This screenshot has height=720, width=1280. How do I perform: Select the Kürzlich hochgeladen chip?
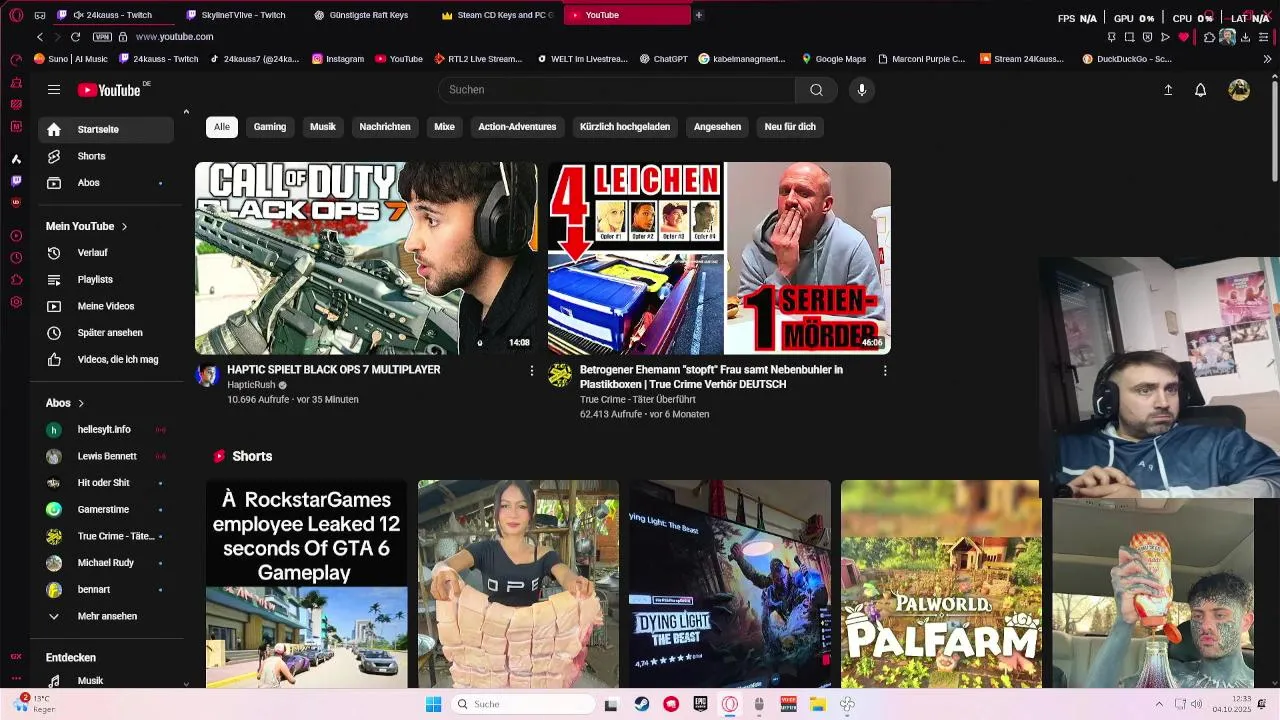625,127
